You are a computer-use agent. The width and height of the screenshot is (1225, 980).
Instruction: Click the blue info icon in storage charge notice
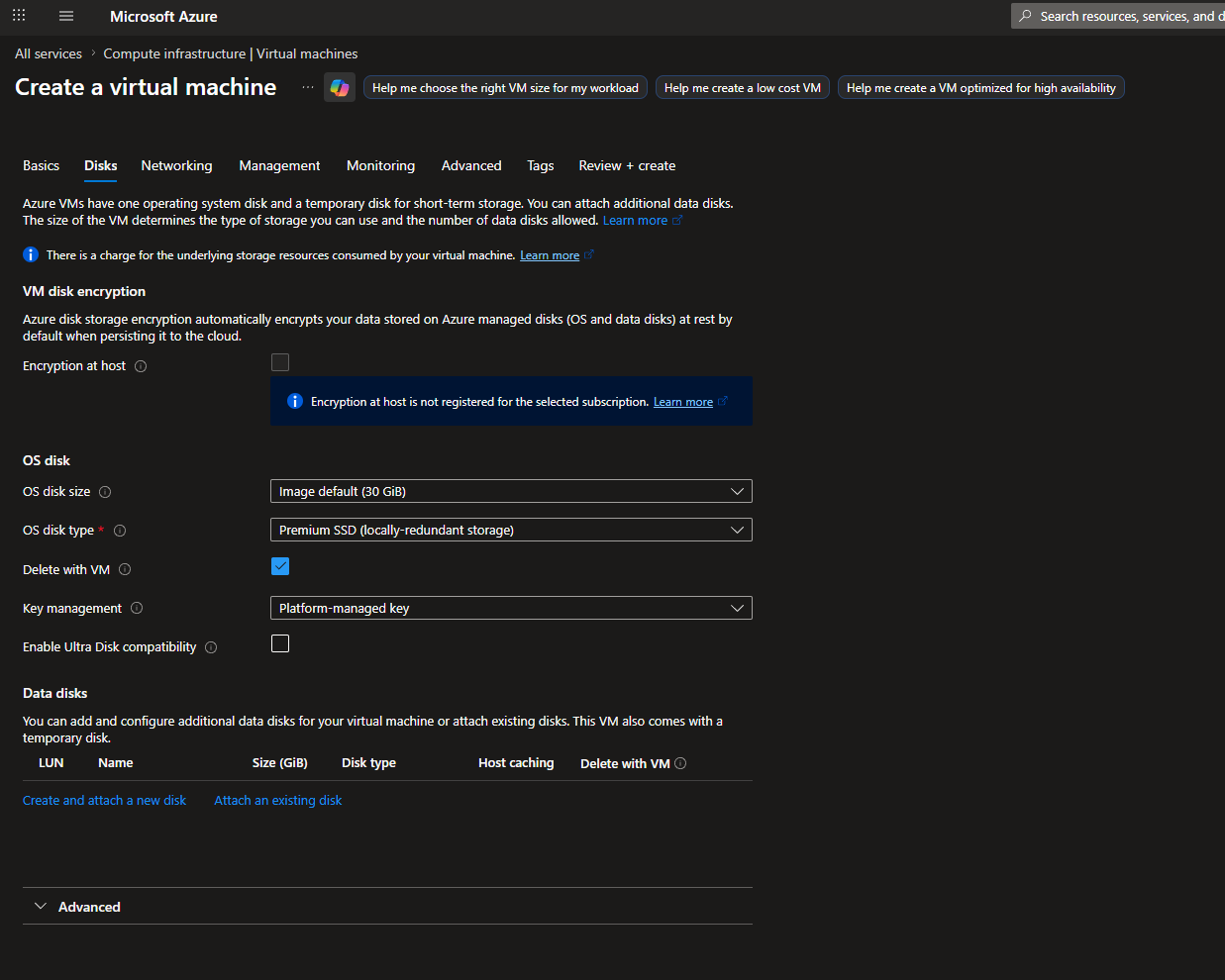point(31,254)
